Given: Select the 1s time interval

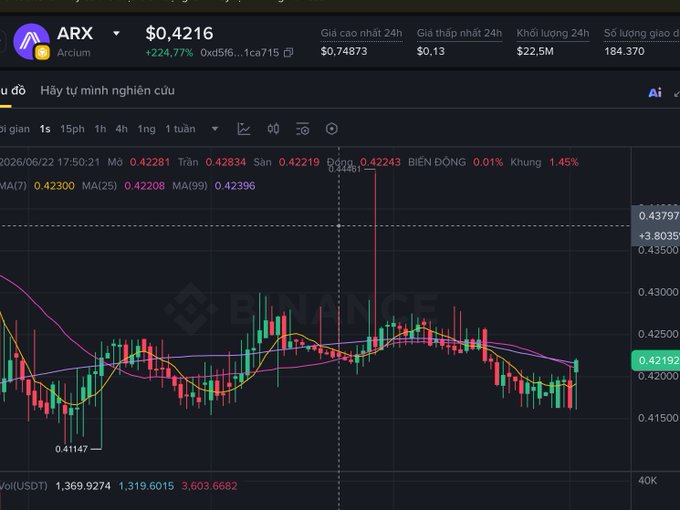Looking at the screenshot, I should coord(45,129).
